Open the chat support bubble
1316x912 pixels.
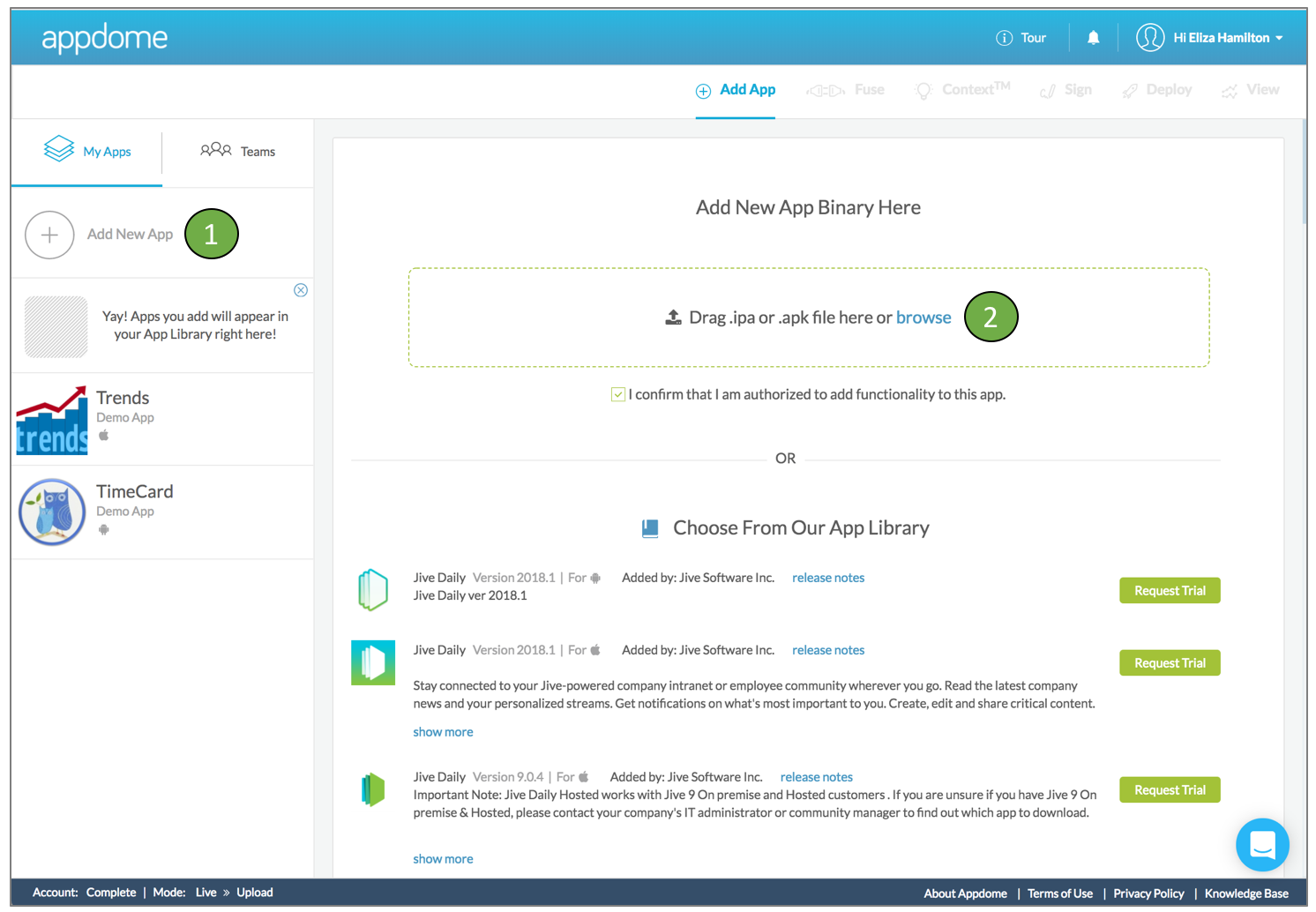[x=1262, y=845]
